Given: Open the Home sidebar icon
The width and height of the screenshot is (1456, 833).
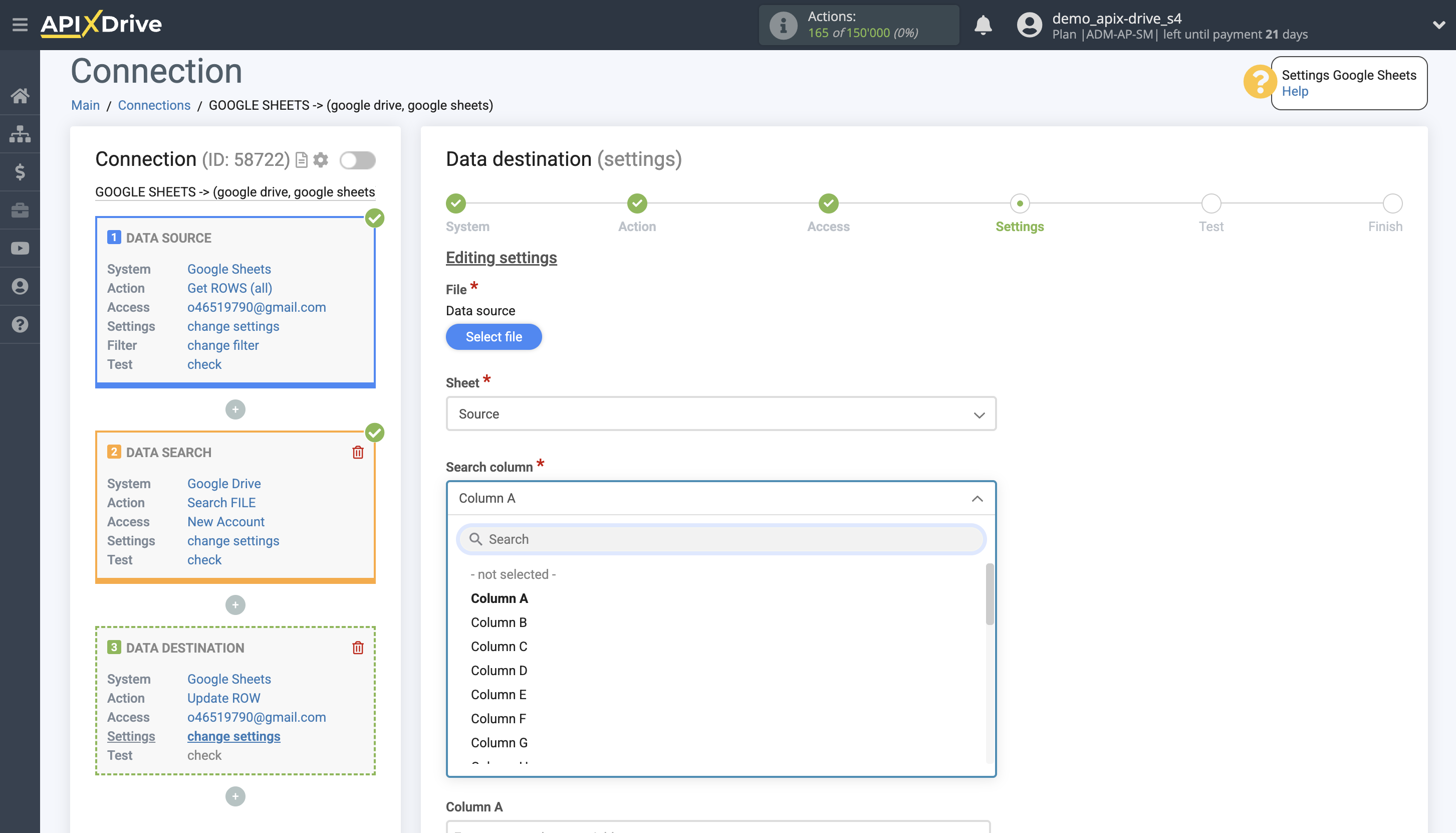Looking at the screenshot, I should (x=20, y=96).
